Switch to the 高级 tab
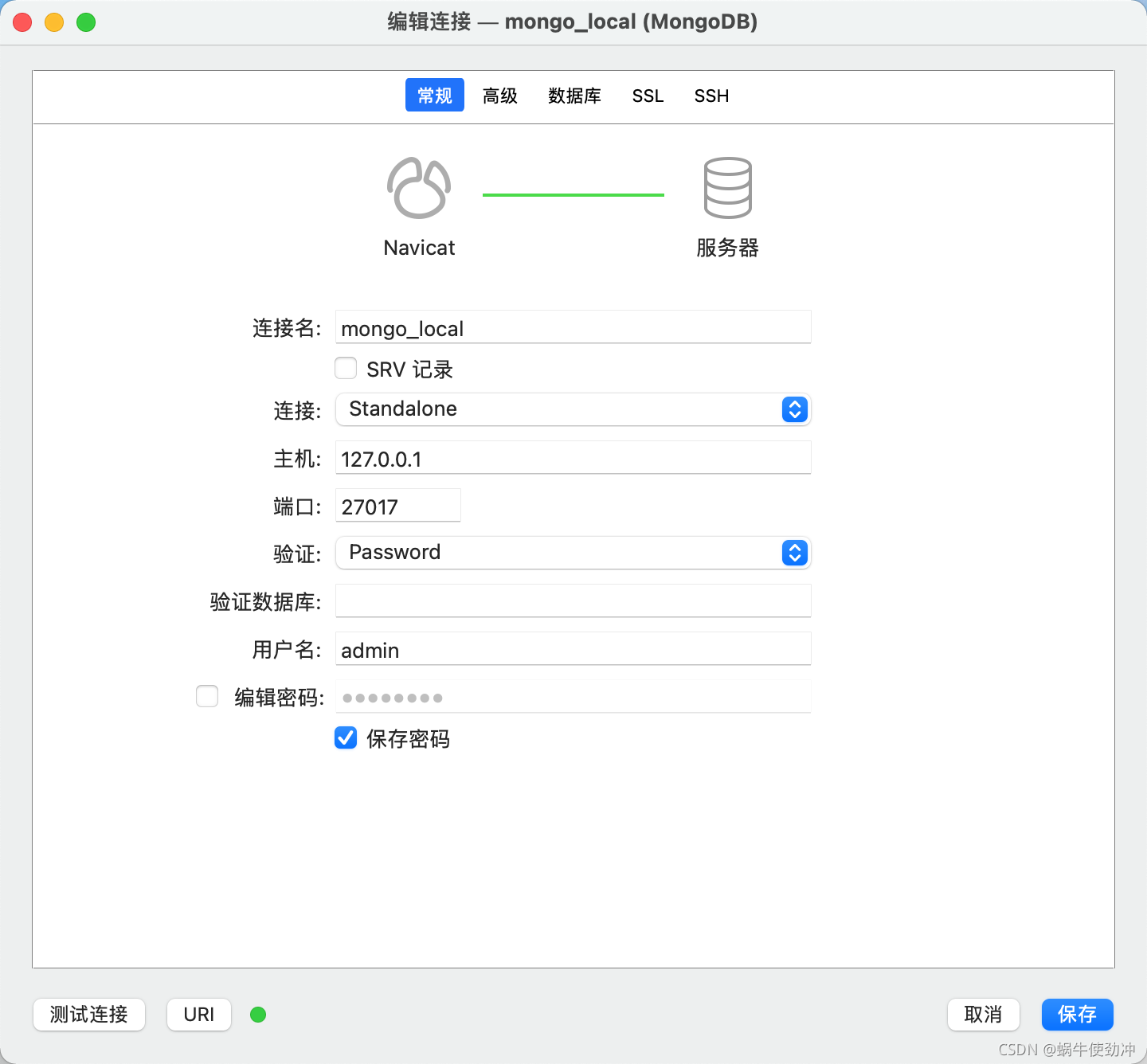The image size is (1147, 1064). [x=500, y=96]
